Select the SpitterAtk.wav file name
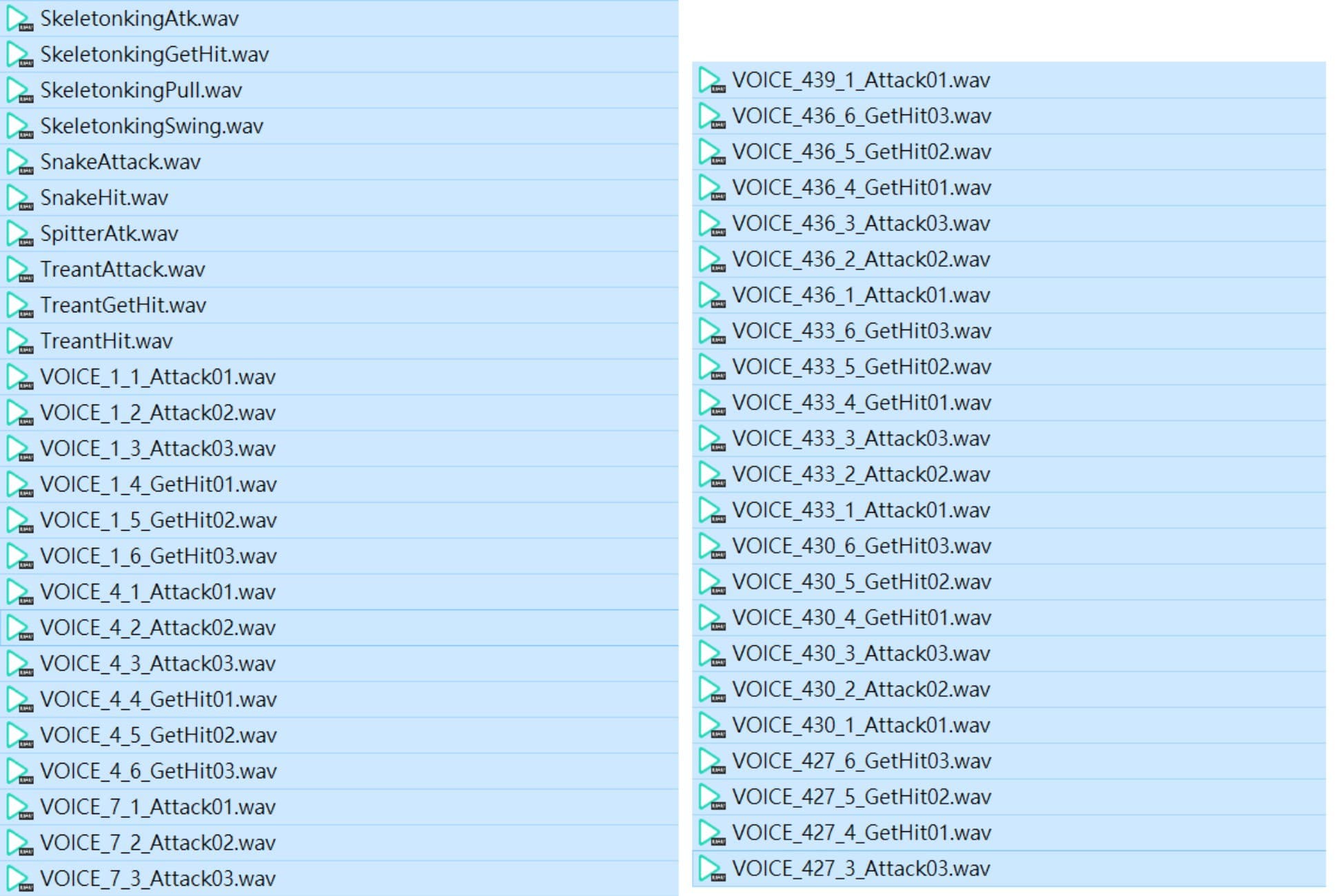Screen dimensions: 1344x896 pos(109,234)
